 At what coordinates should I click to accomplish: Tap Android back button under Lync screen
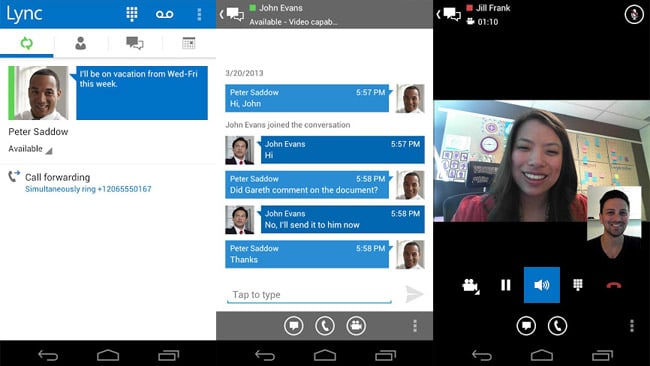(48, 355)
